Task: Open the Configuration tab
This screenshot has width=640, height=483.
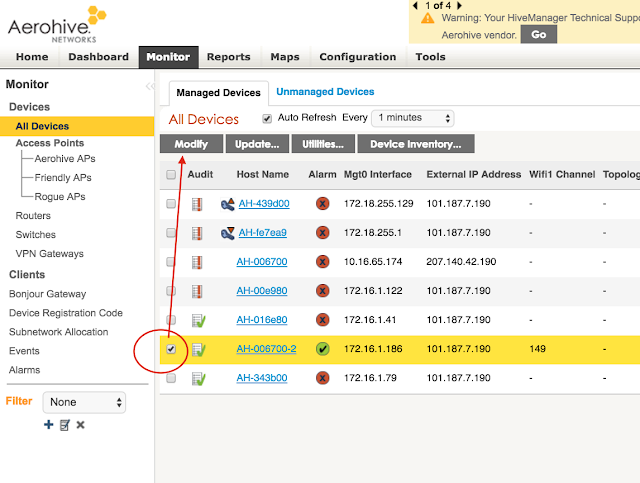Action: (358, 57)
